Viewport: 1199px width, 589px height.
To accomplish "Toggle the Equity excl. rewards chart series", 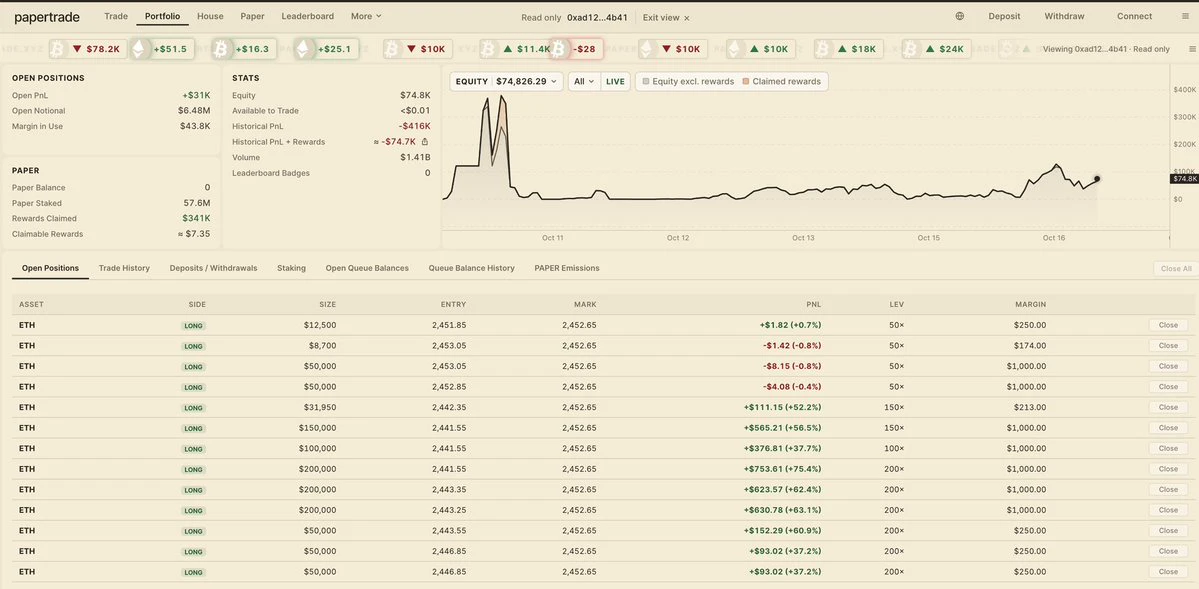I will coord(688,81).
